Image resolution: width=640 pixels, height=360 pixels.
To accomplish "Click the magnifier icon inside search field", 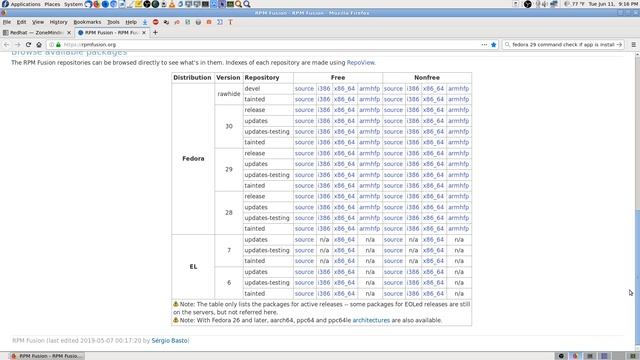I will tap(507, 44).
